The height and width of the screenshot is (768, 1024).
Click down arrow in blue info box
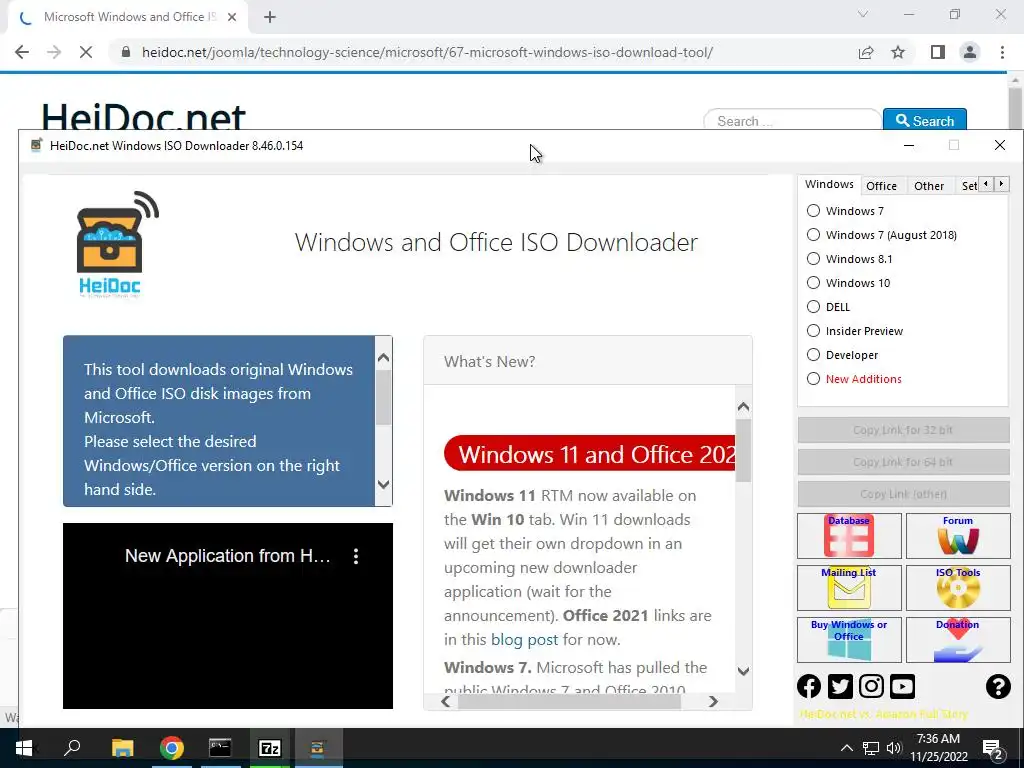pos(383,485)
